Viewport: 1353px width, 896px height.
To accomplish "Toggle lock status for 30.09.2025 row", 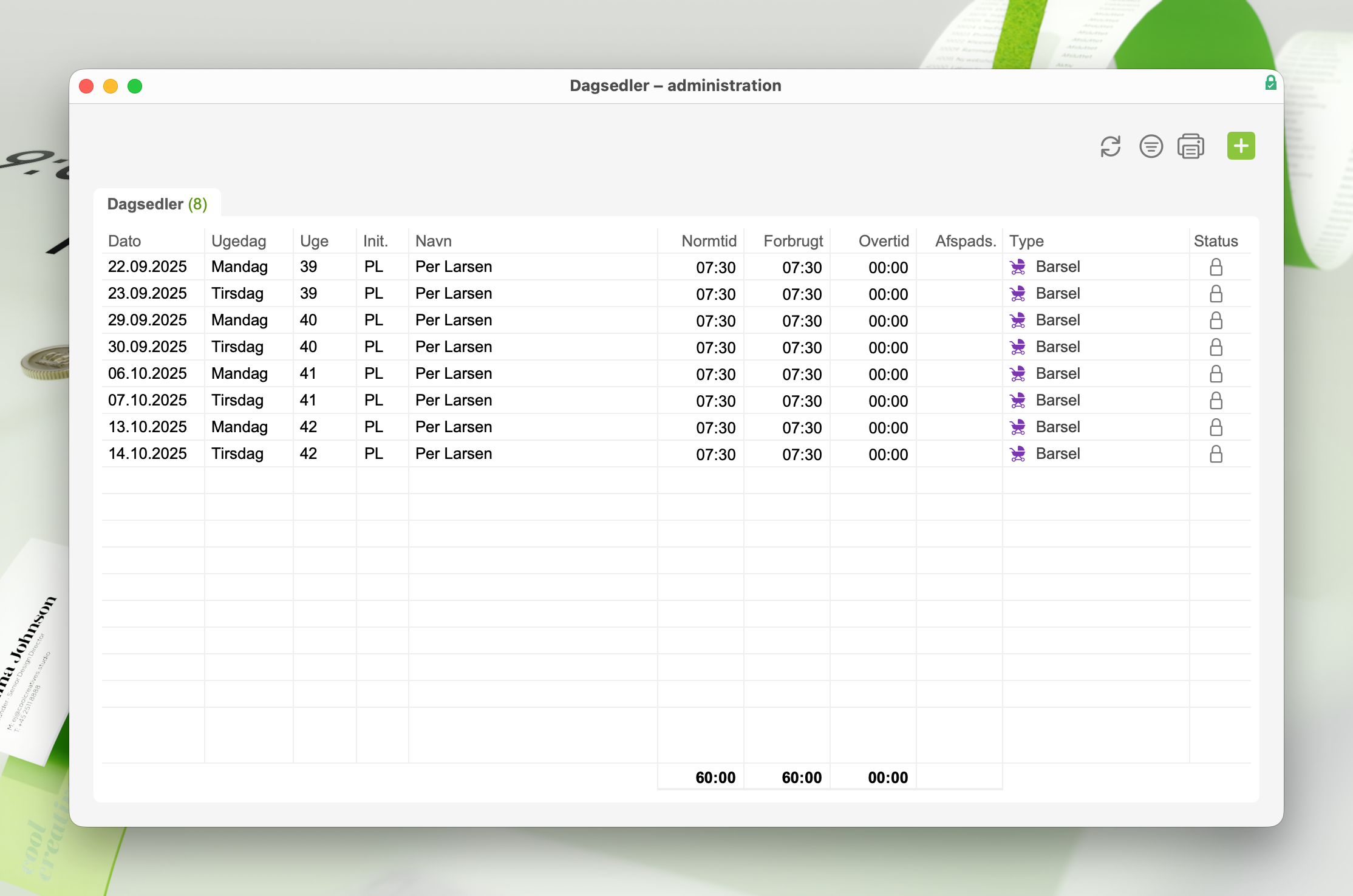I will [x=1216, y=347].
